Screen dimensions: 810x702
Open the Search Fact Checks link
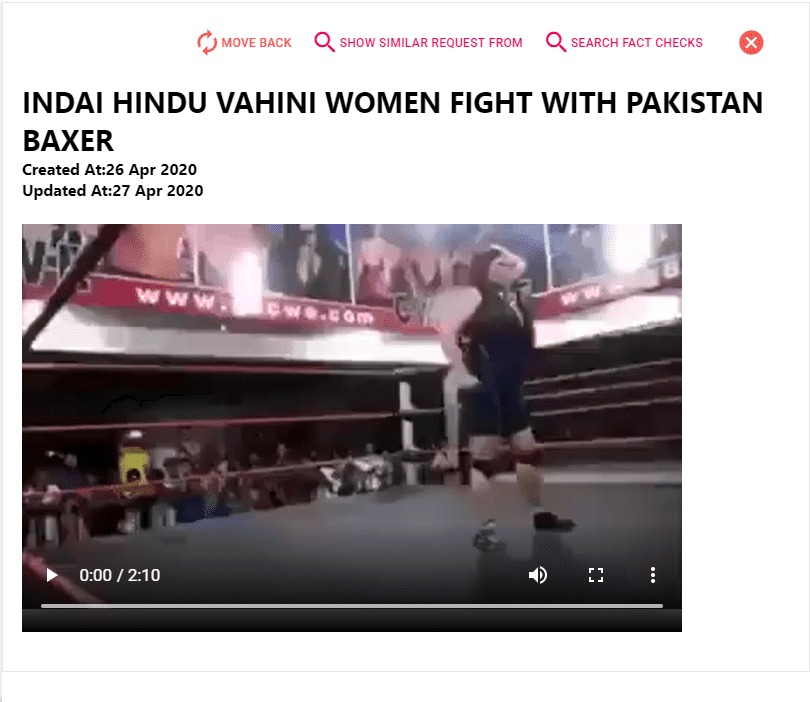(636, 43)
